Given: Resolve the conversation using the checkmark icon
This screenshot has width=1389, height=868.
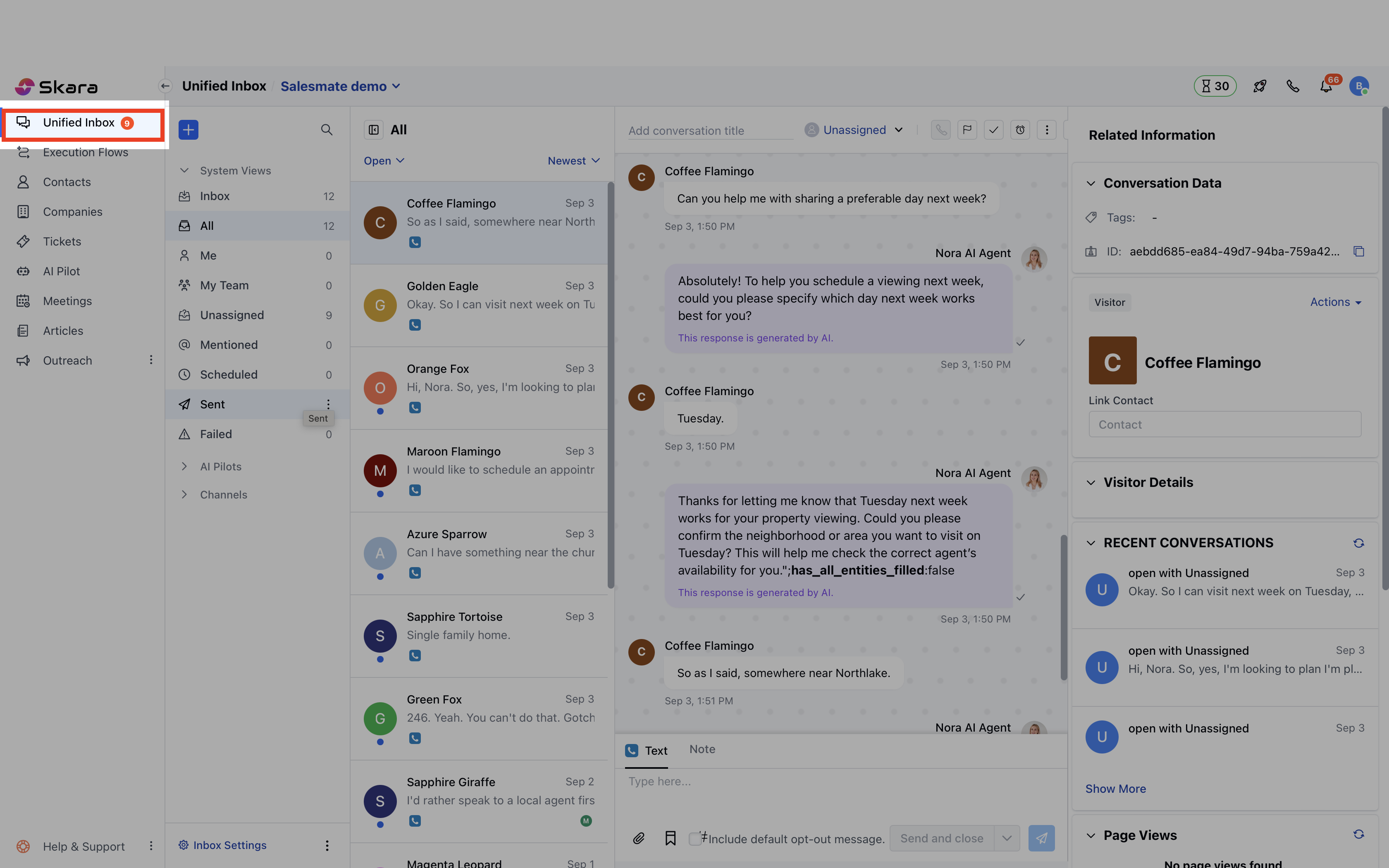Looking at the screenshot, I should click(x=993, y=130).
